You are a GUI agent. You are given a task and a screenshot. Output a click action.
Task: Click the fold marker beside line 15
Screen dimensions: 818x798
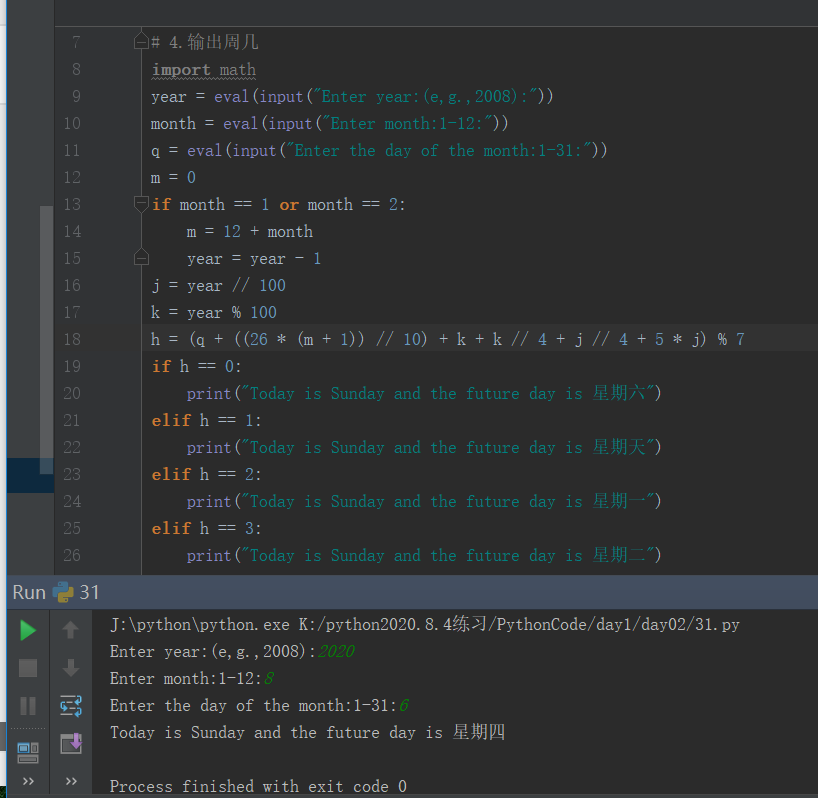(141, 256)
